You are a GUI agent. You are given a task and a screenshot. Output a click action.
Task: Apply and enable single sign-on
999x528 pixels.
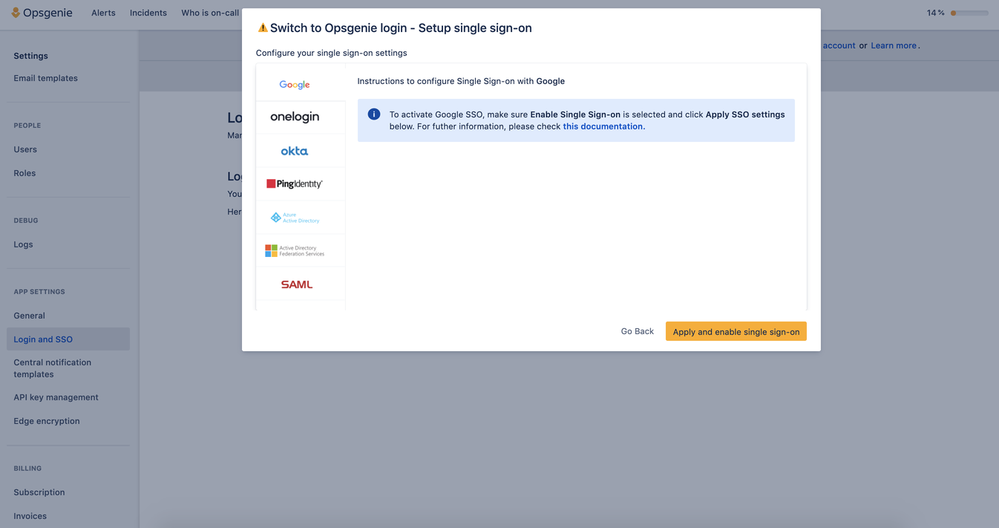[x=736, y=331]
